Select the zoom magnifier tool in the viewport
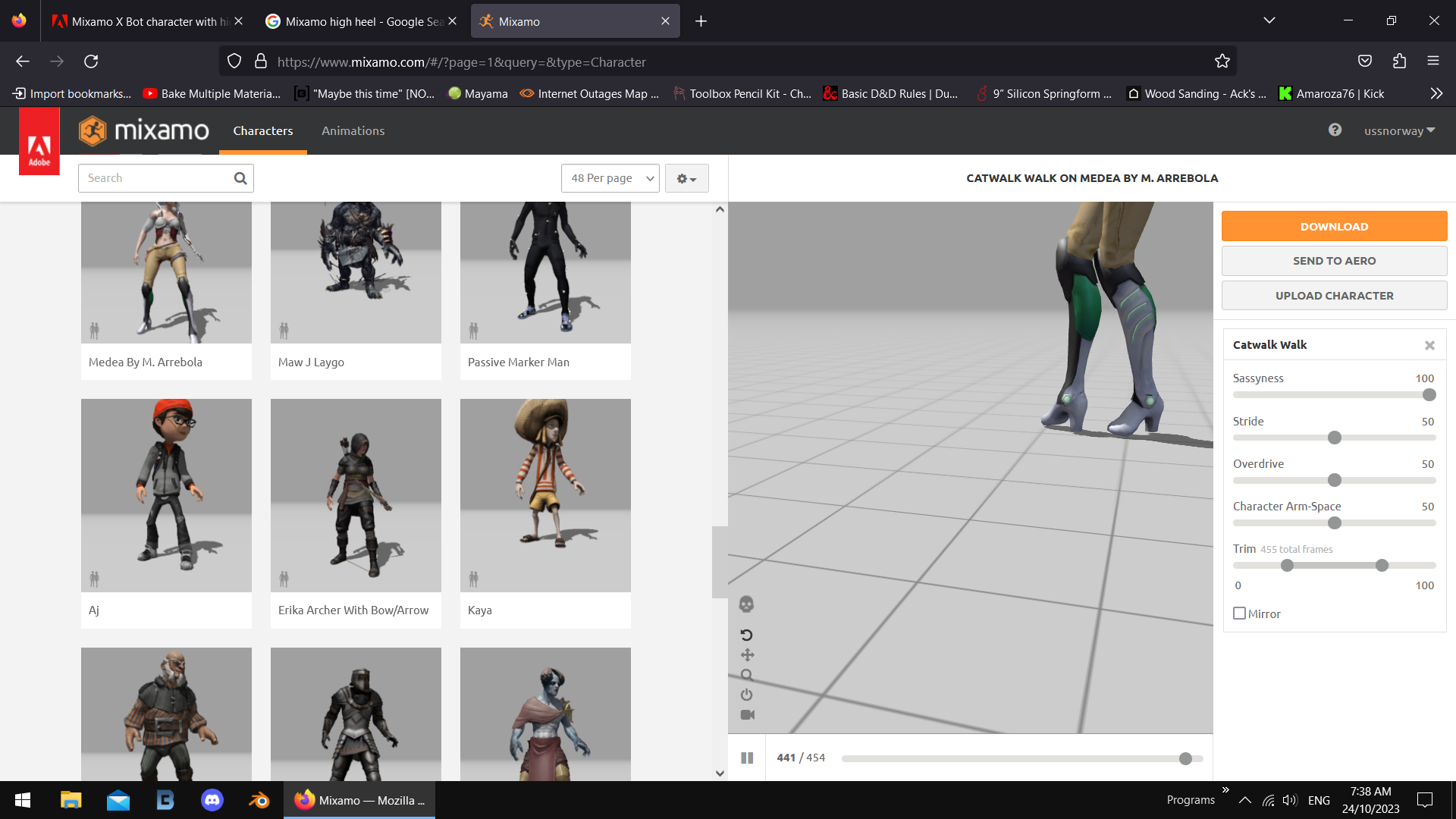This screenshot has width=1456, height=819. point(748,674)
